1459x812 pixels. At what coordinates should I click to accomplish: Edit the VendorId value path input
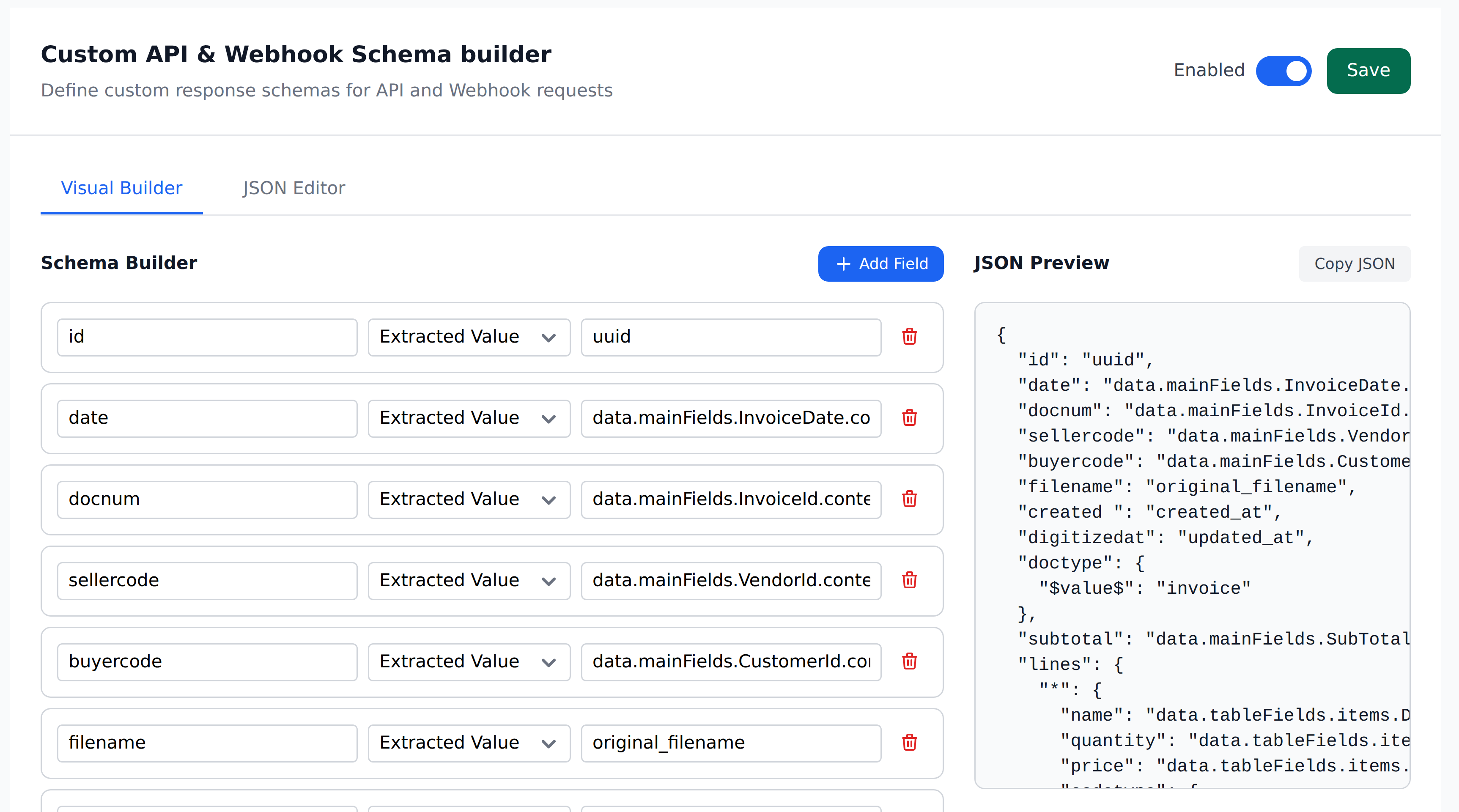click(x=731, y=580)
